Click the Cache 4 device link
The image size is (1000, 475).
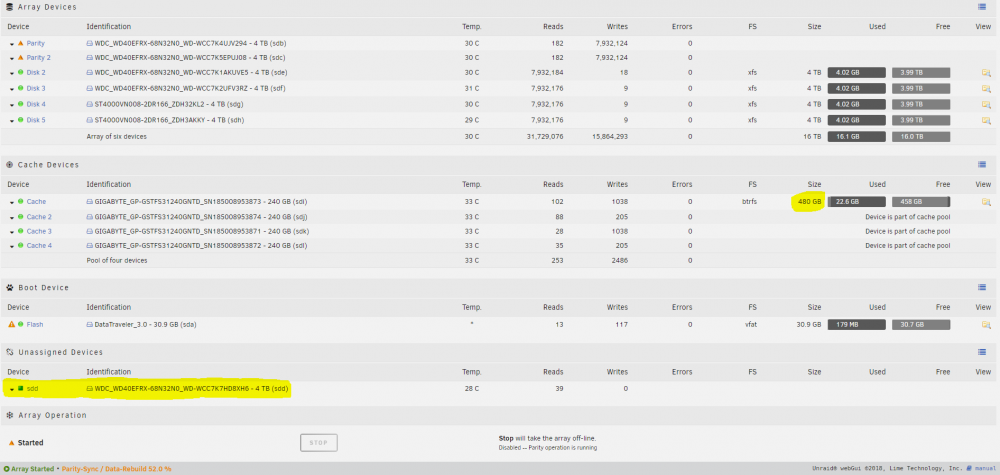pos(40,245)
